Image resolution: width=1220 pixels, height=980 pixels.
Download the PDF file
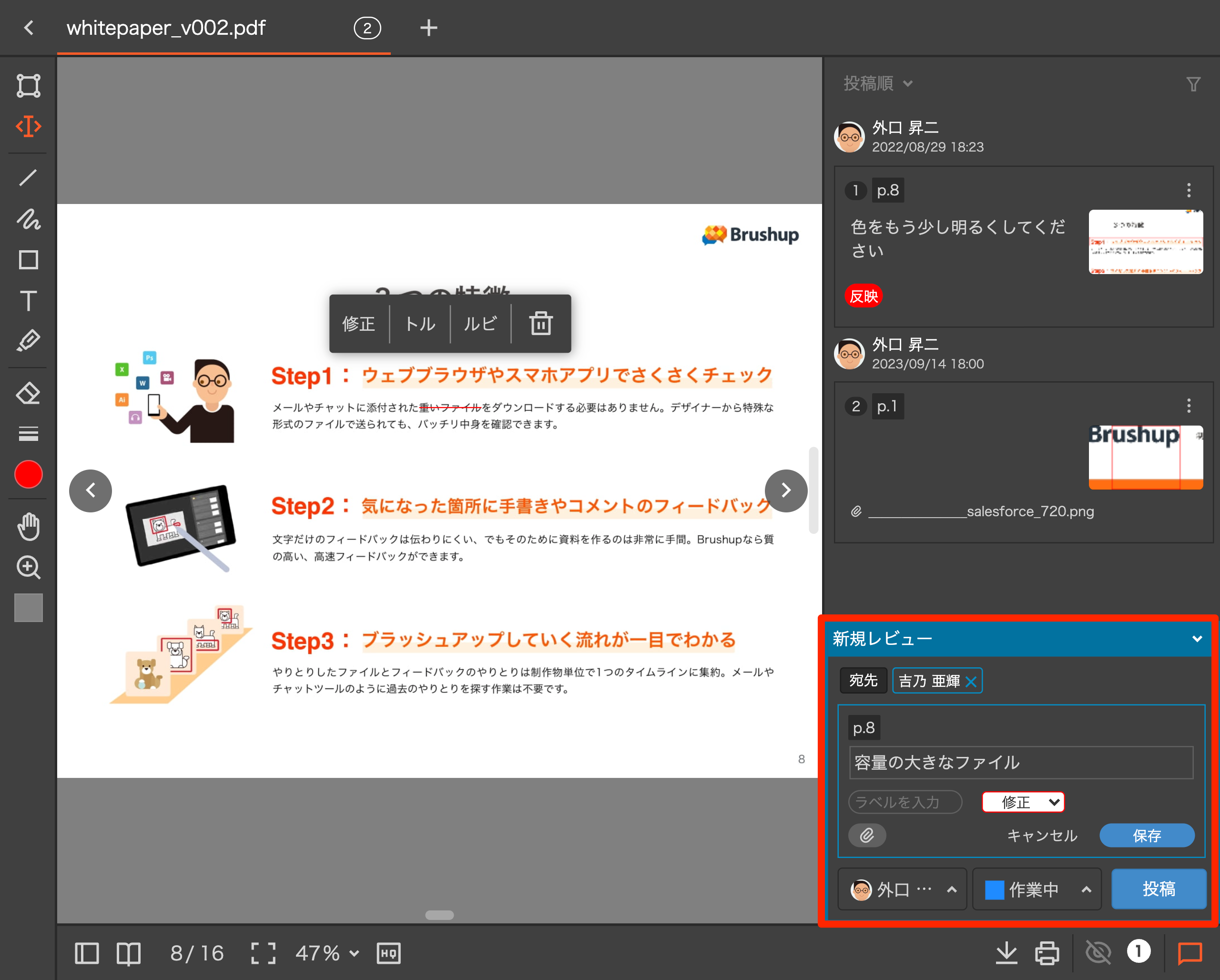click(x=1006, y=953)
